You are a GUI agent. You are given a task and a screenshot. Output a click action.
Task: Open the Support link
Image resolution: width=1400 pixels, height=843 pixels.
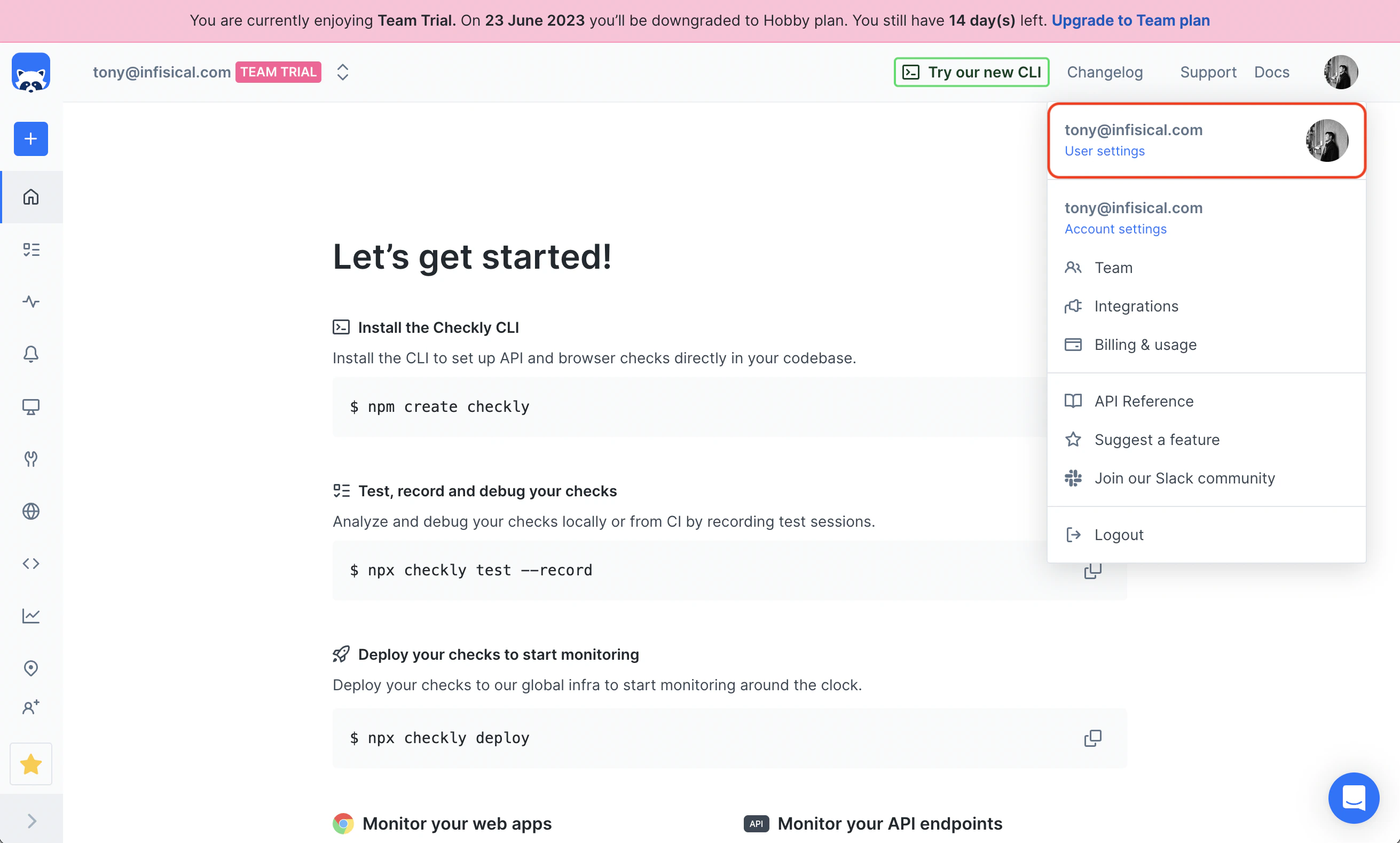click(1208, 72)
